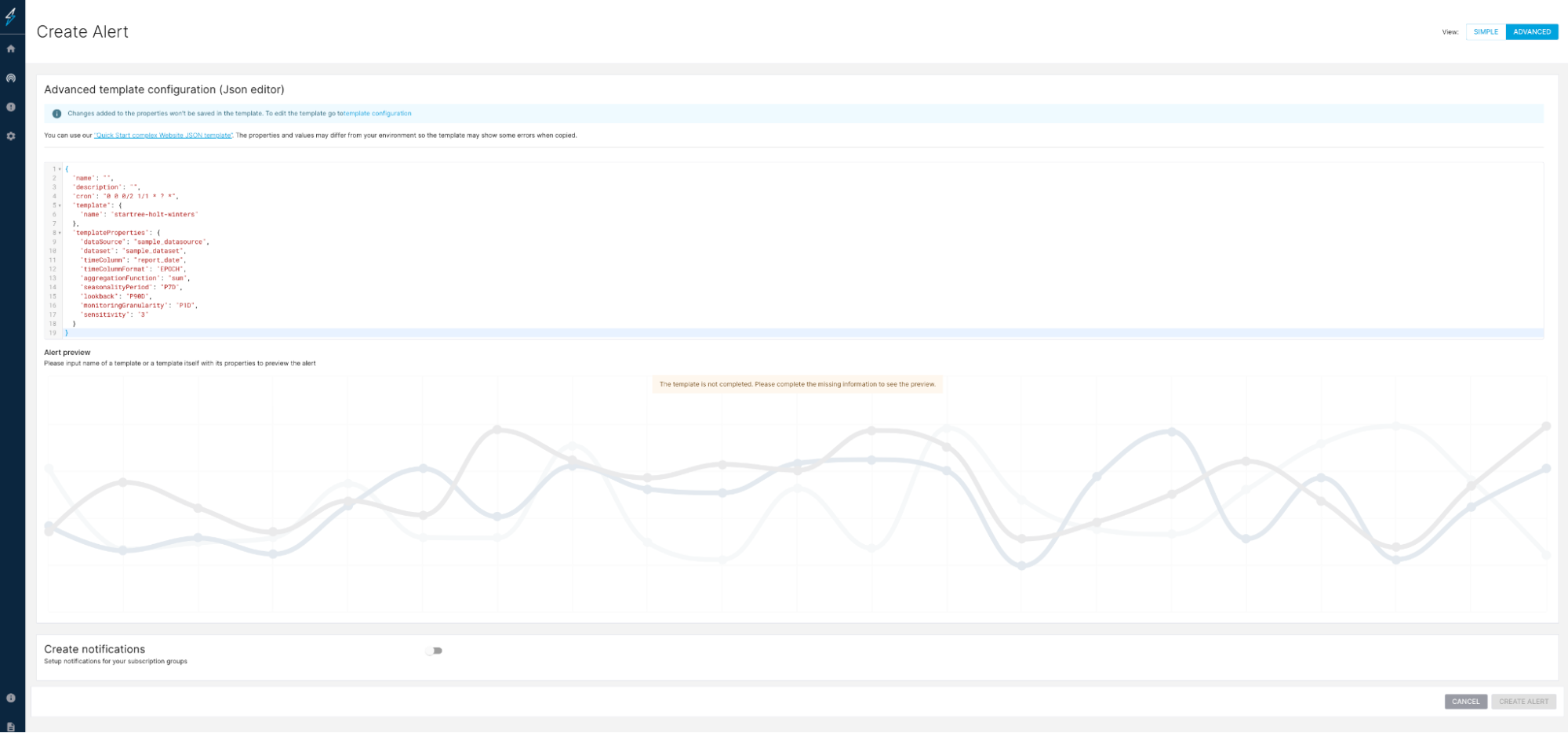The height and width of the screenshot is (733, 1568).
Task: Enable the Create notifications switch
Action: 434,651
